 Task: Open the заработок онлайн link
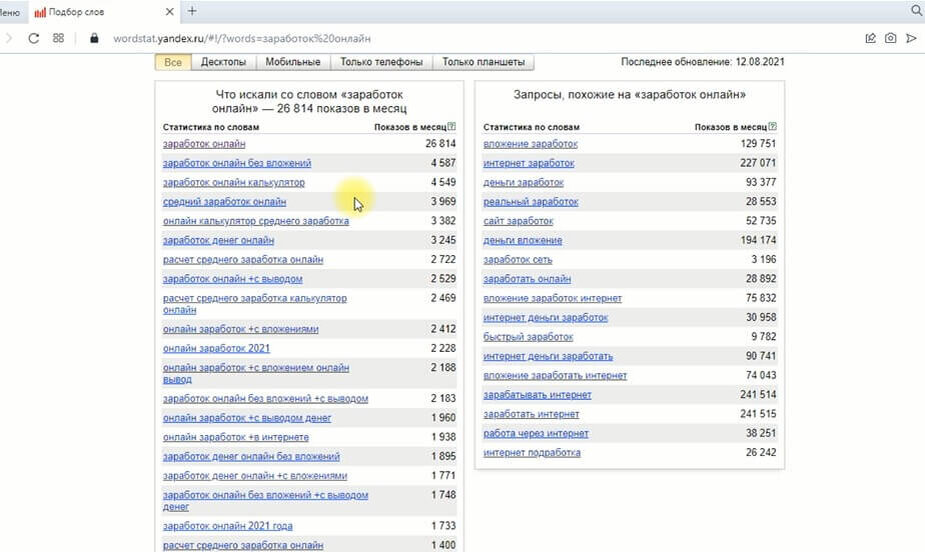[x=204, y=144]
